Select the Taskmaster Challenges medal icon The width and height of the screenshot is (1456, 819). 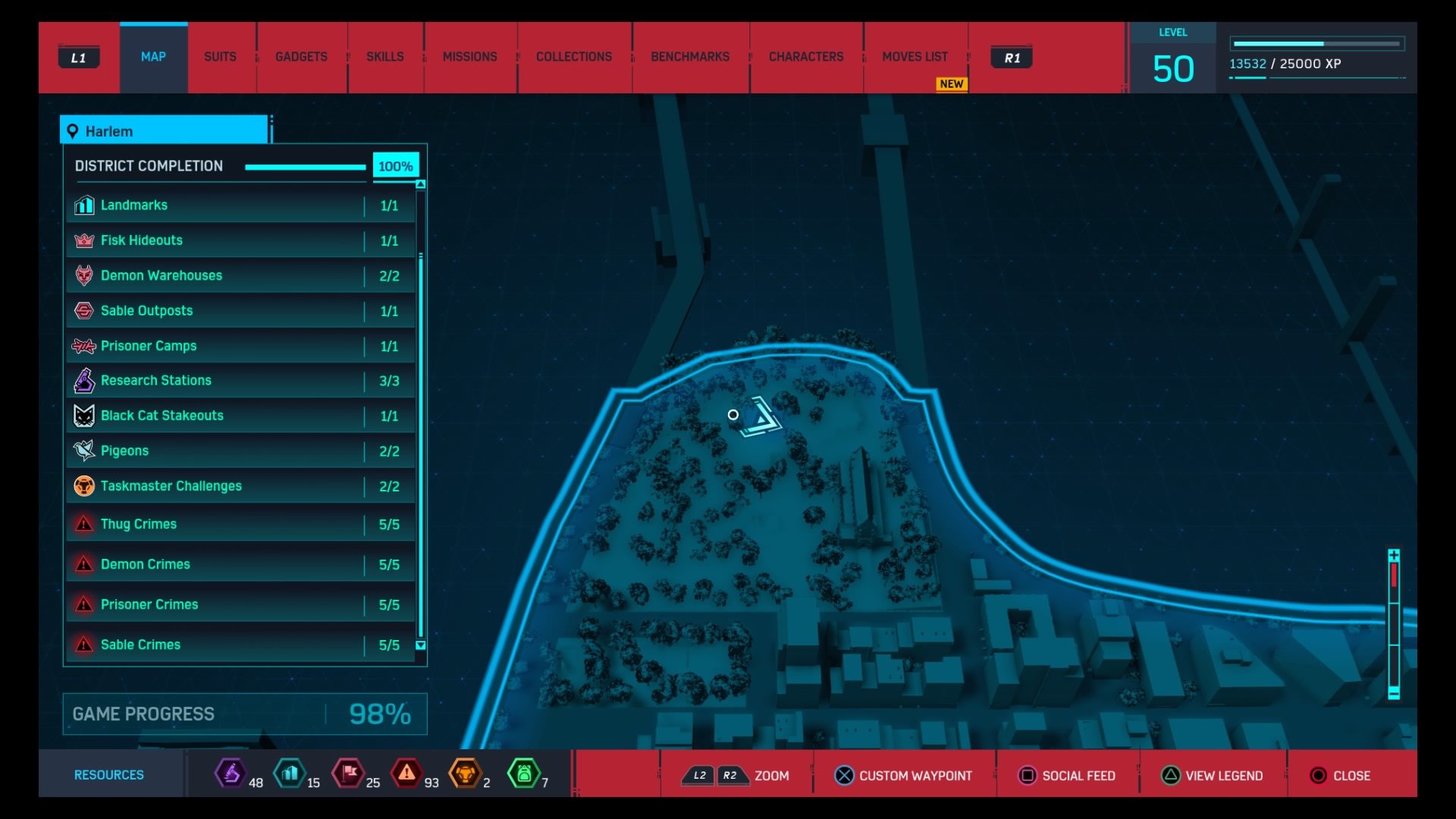tap(85, 486)
